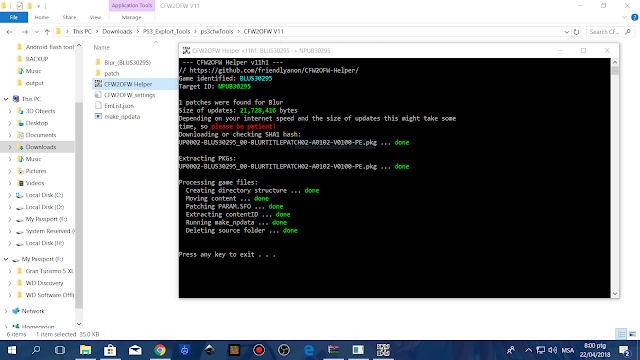Screen dimensions: 640x360
Task: Switch to CFW2OFW Helper taskbar icon
Action: point(383,350)
